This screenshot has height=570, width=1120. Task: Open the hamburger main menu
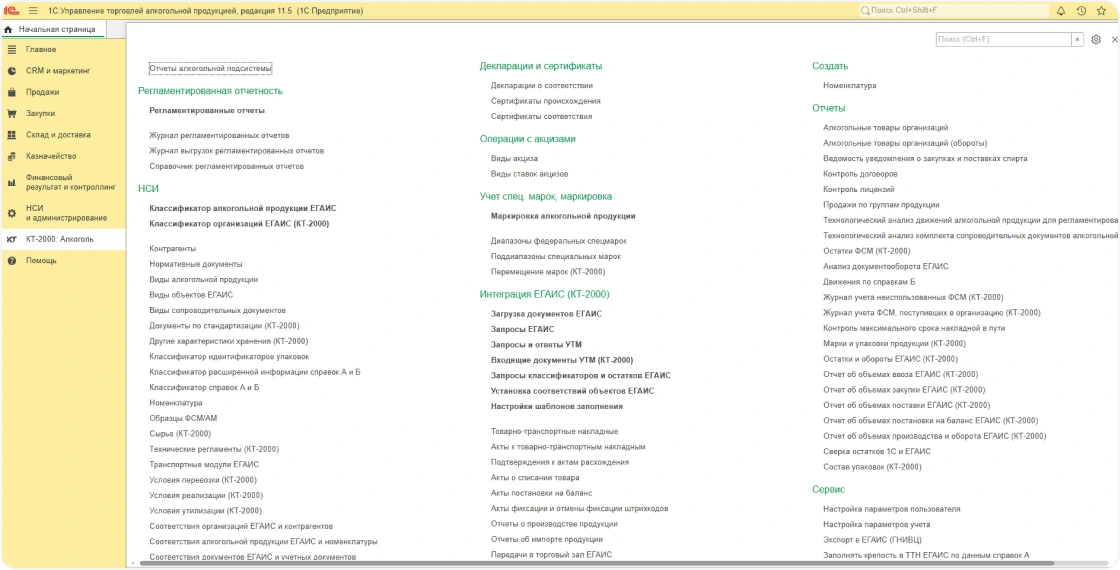point(33,11)
